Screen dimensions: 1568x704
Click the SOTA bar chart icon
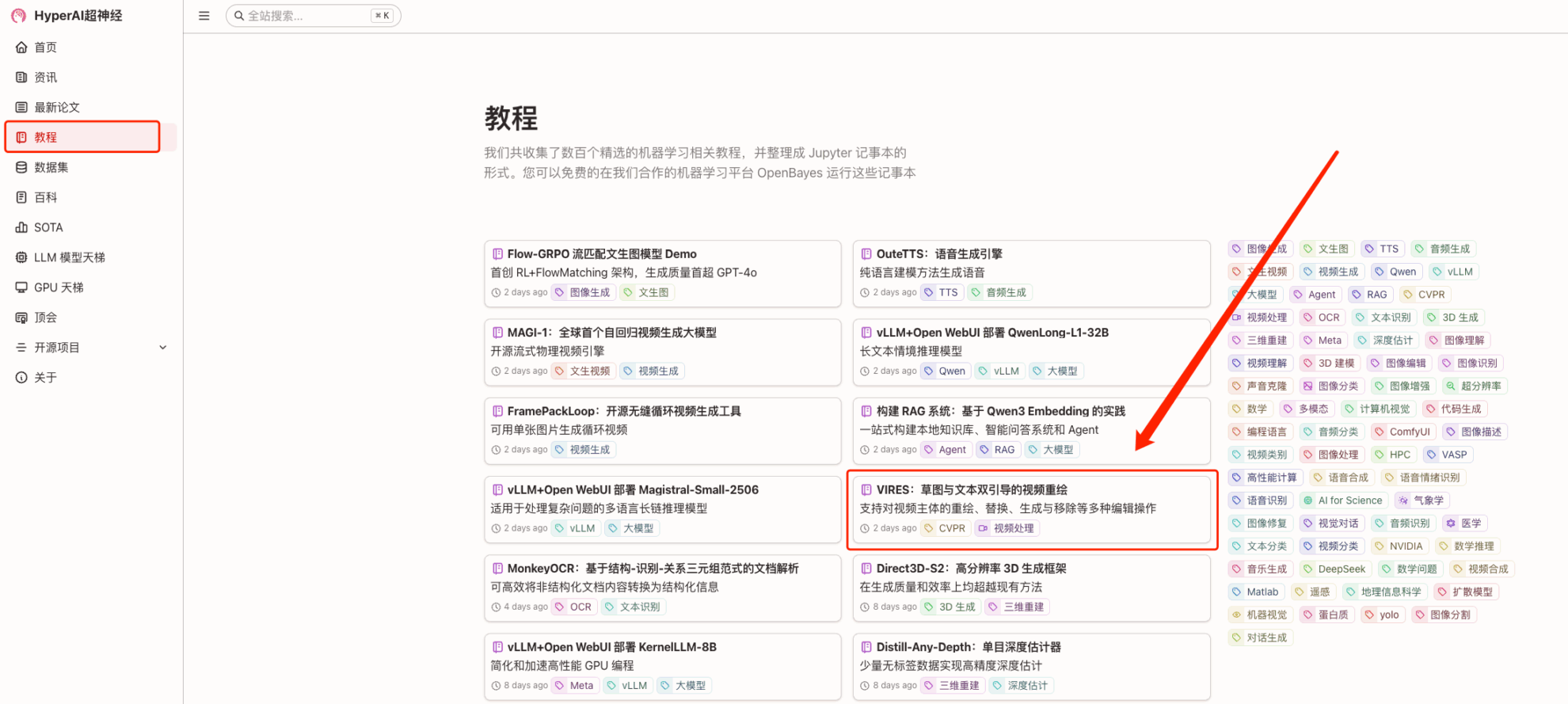tap(21, 227)
